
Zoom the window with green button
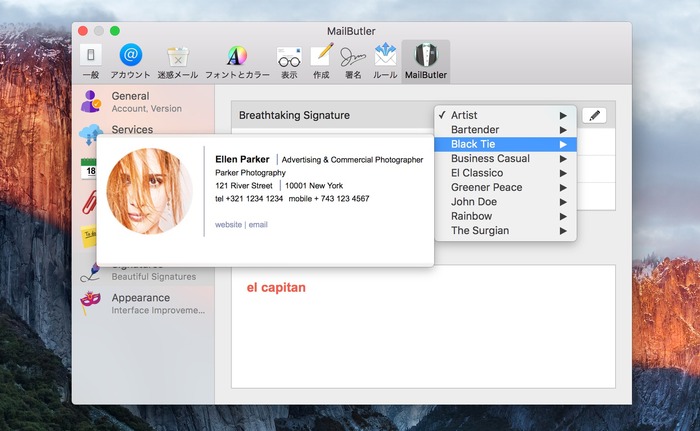coord(115,31)
